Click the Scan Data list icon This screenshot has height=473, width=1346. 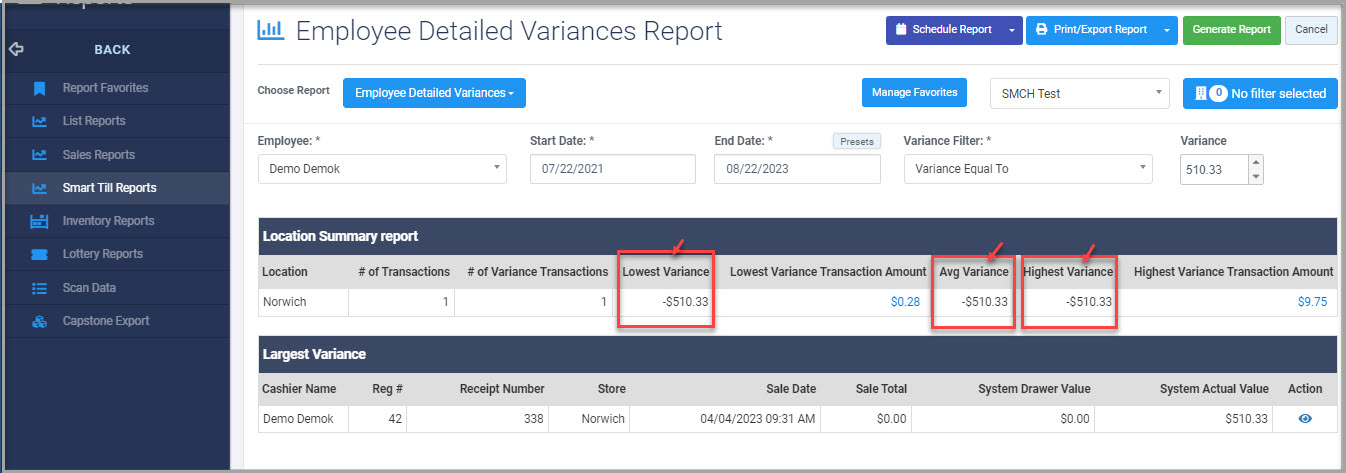40,288
